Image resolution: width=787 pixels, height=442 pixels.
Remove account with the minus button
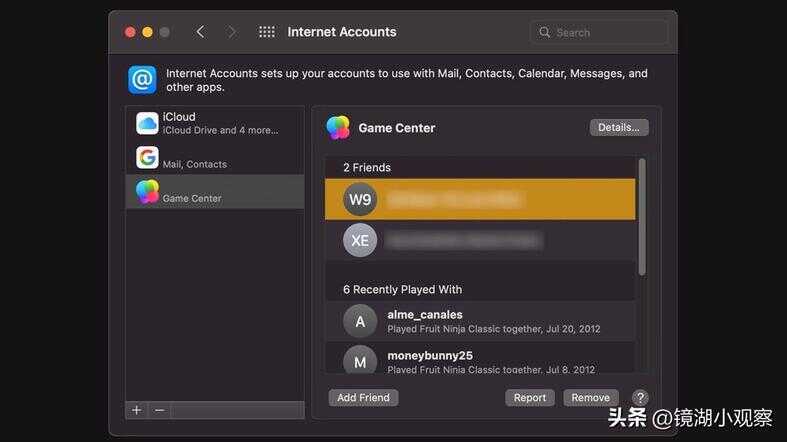click(x=159, y=410)
